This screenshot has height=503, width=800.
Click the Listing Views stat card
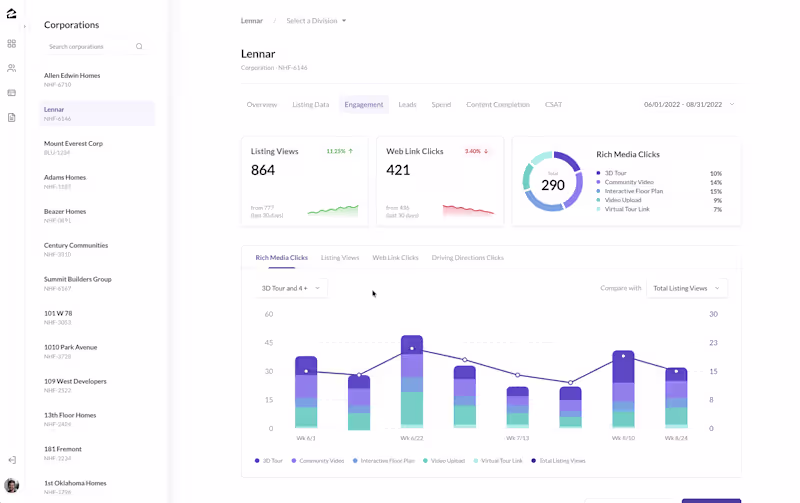click(305, 181)
